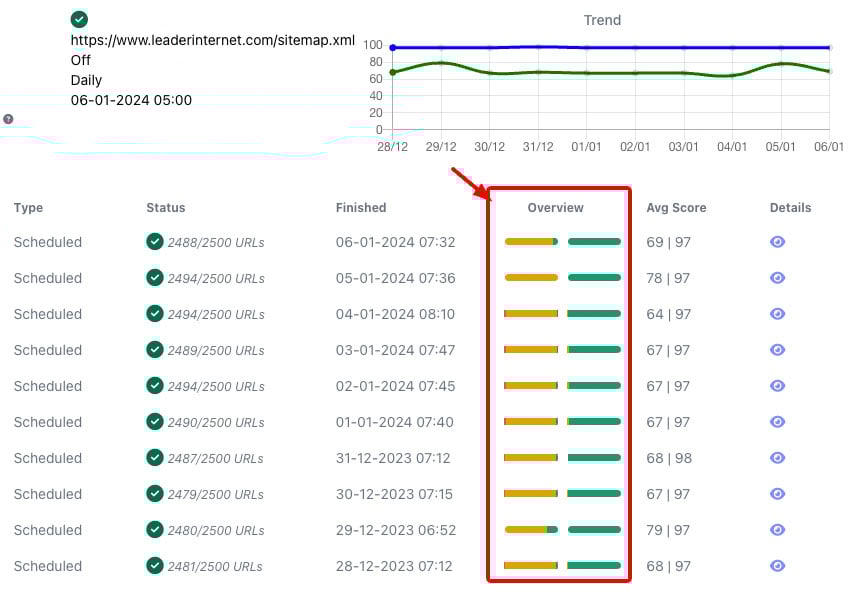This screenshot has width=848, height=598.
Task: View details eye for 28-12-2023 07:12 run
Action: coord(777,566)
